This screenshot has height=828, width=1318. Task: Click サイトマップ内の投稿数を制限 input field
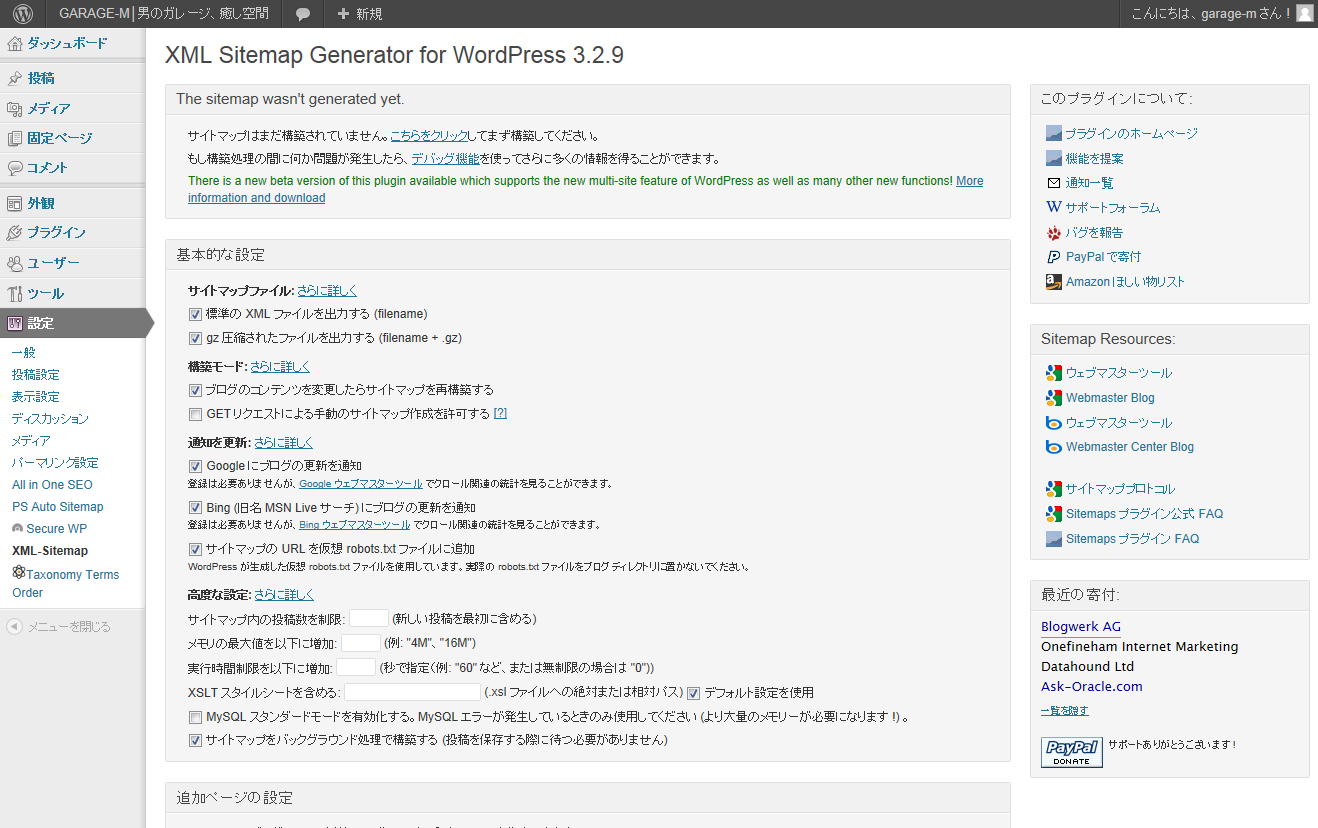(x=369, y=618)
